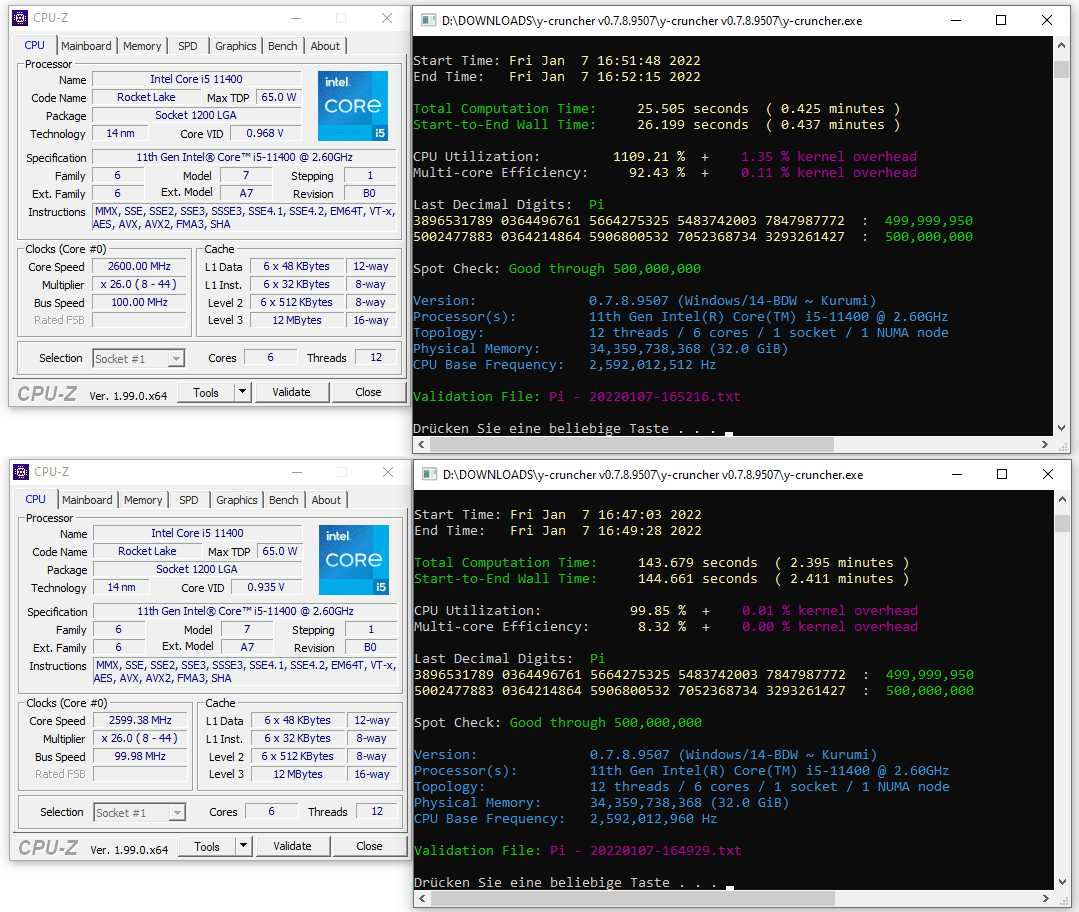The height and width of the screenshot is (912, 1079).
Task: Select Bench tab in upper CPU-Z
Action: (x=283, y=46)
